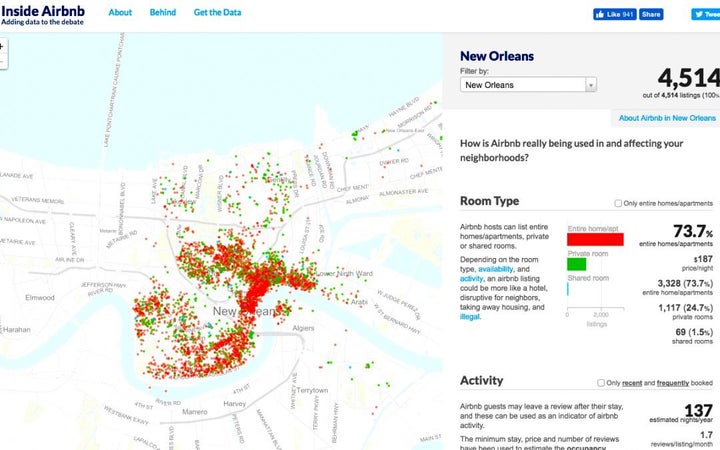The height and width of the screenshot is (450, 720).
Task: Click the 3,328 (73.7%) entire home count
Action: click(685, 283)
